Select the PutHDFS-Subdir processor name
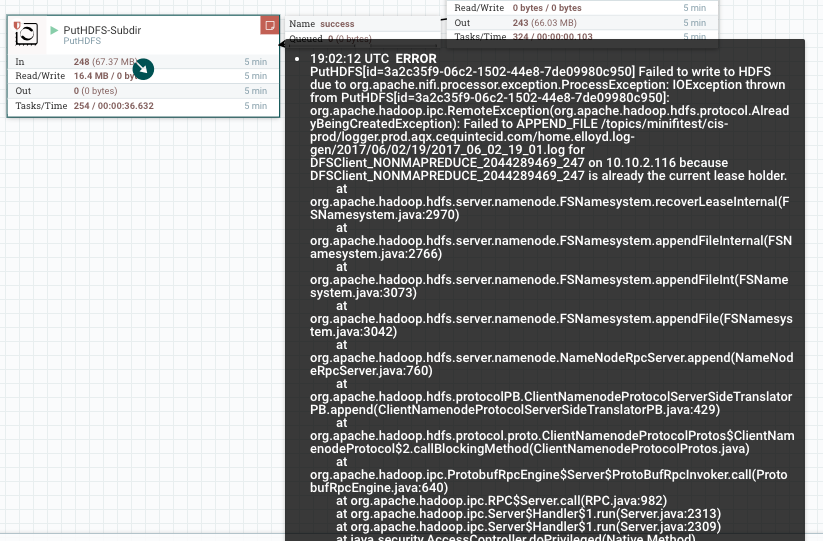This screenshot has height=541, width=823. pos(102,30)
